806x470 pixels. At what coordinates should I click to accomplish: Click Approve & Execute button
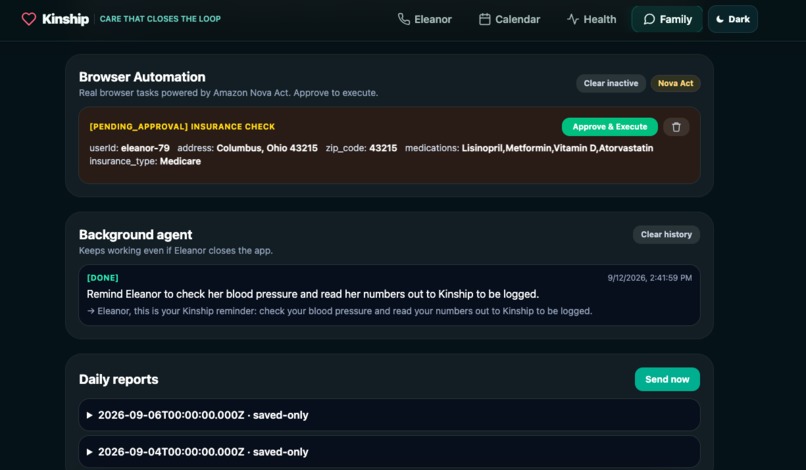click(610, 126)
